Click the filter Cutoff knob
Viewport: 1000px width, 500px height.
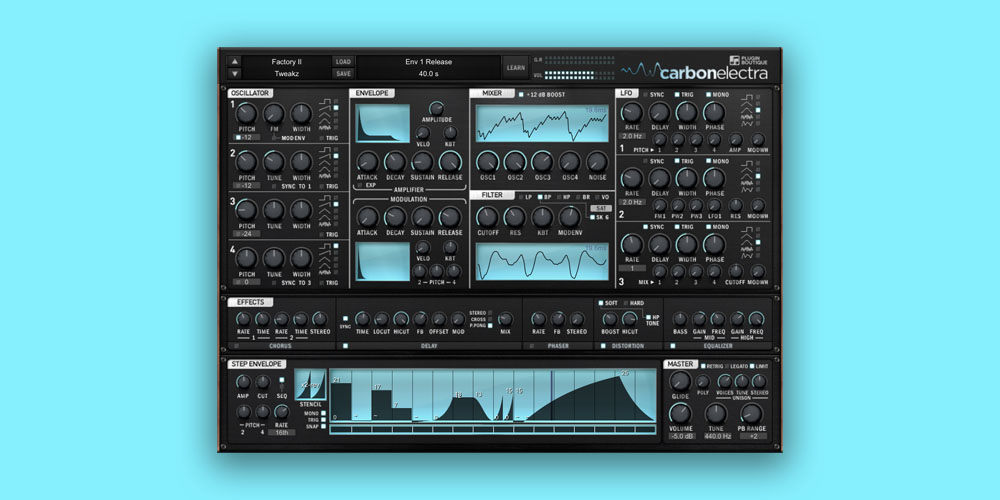[487, 217]
